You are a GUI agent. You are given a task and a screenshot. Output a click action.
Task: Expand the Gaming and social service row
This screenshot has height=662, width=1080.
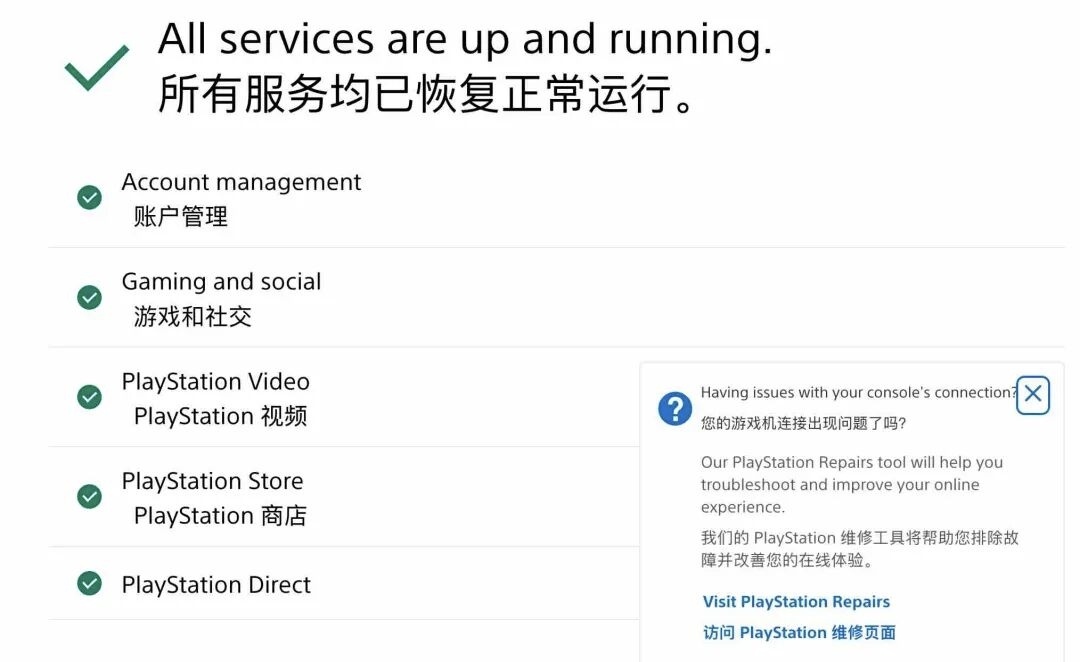(x=221, y=282)
